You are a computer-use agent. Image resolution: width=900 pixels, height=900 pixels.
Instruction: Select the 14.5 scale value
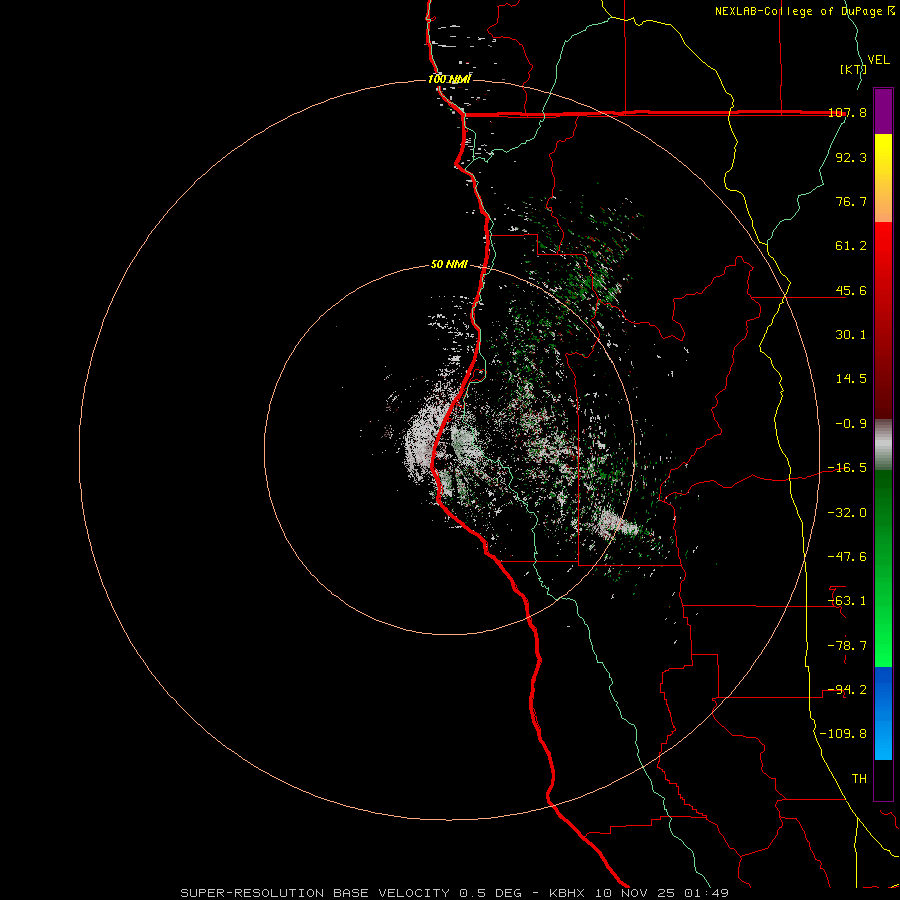(851, 379)
